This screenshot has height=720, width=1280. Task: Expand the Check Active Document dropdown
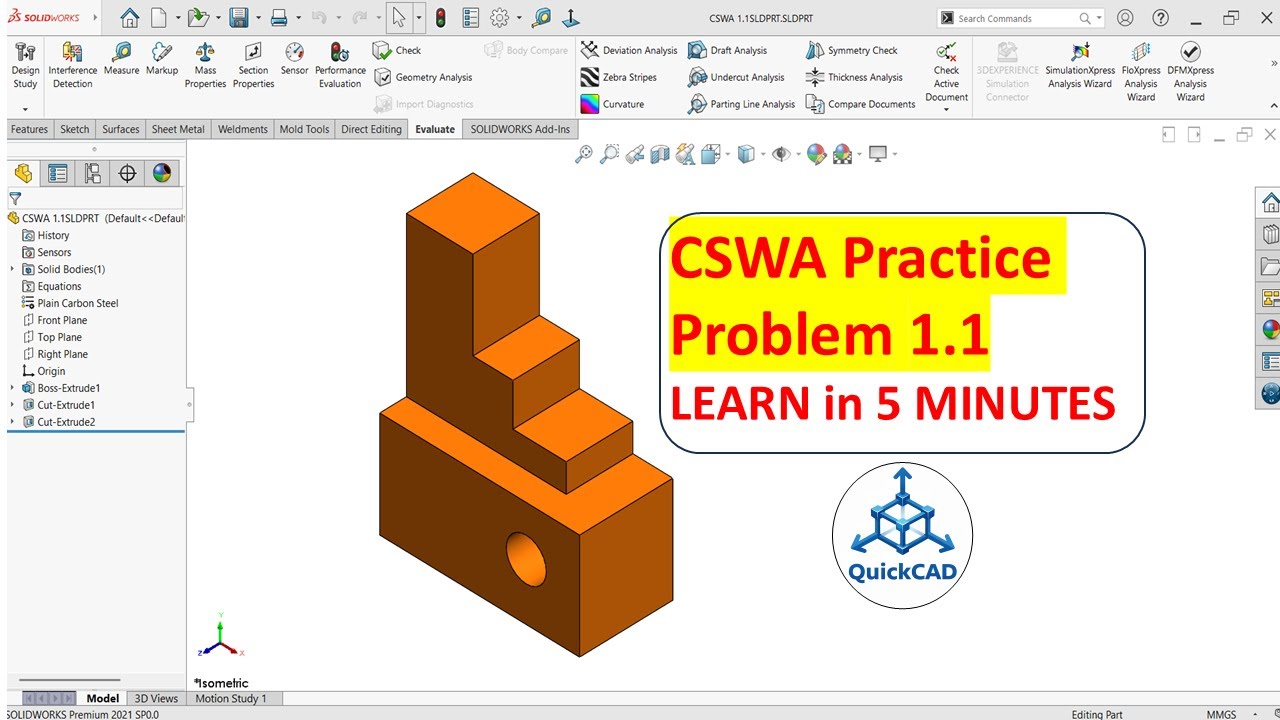coord(946,109)
